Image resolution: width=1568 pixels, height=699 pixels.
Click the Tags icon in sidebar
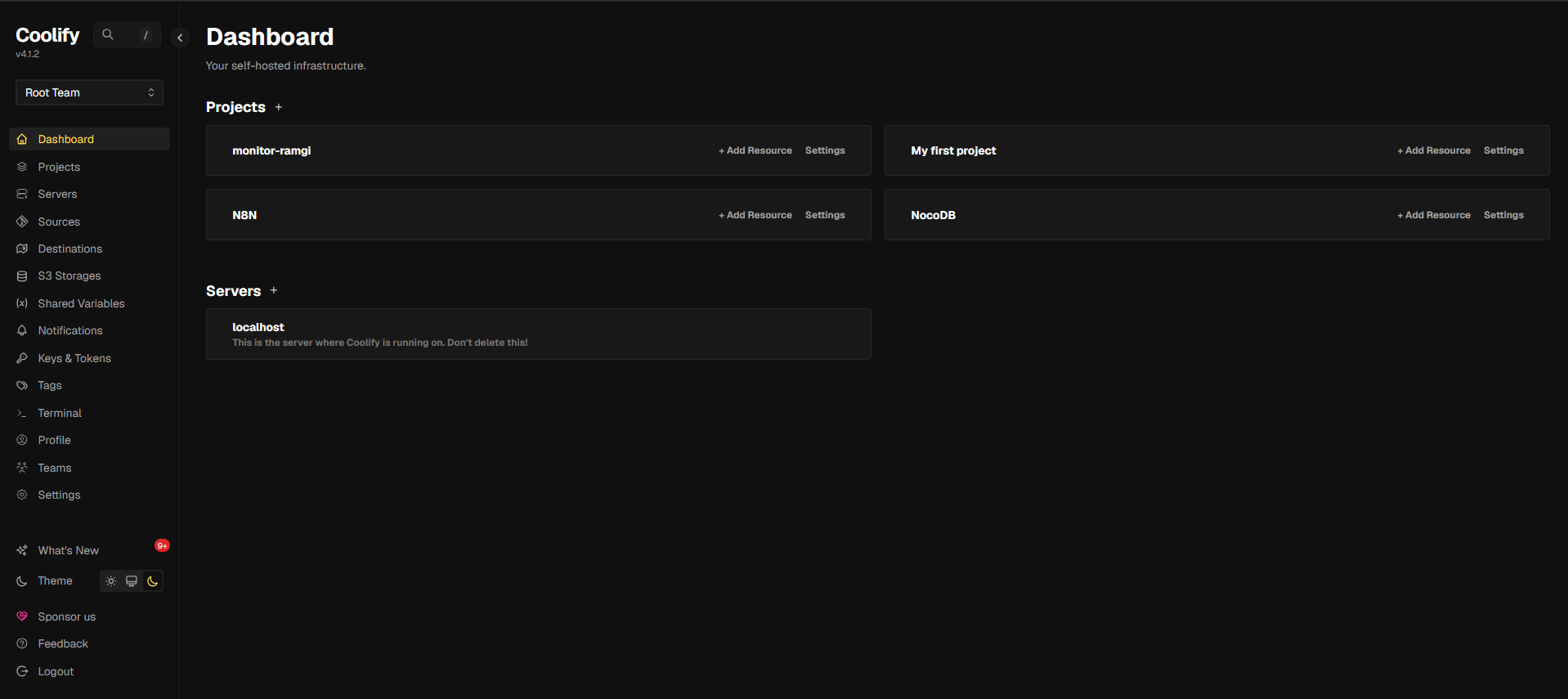22,385
